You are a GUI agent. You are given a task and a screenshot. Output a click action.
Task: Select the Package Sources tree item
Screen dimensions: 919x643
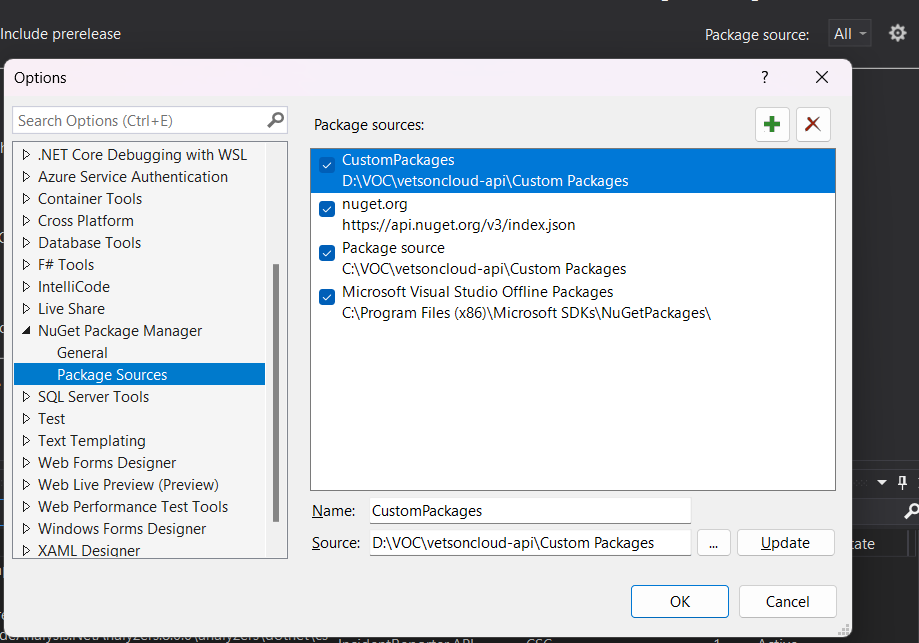[x=112, y=375]
